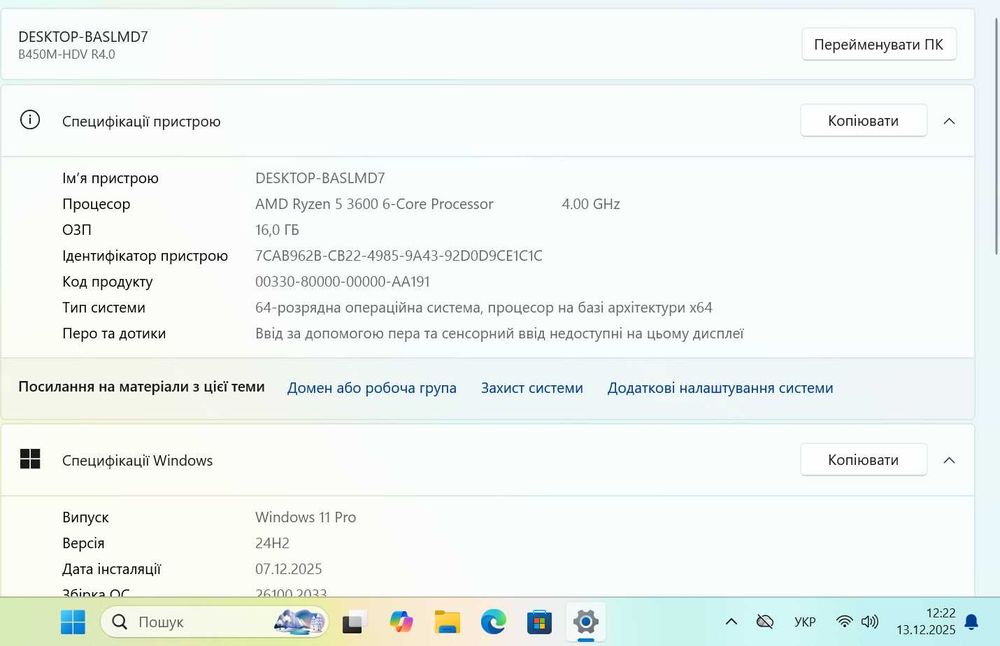Click the OneDrive cloud tray icon
The width and height of the screenshot is (1000, 646).
coord(765,621)
